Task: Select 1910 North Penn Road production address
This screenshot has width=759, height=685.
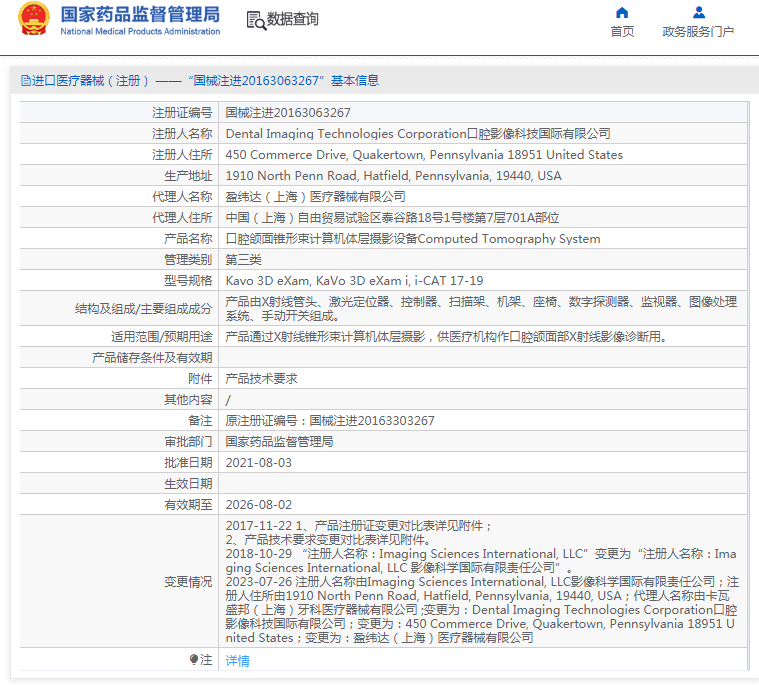Action: click(394, 176)
